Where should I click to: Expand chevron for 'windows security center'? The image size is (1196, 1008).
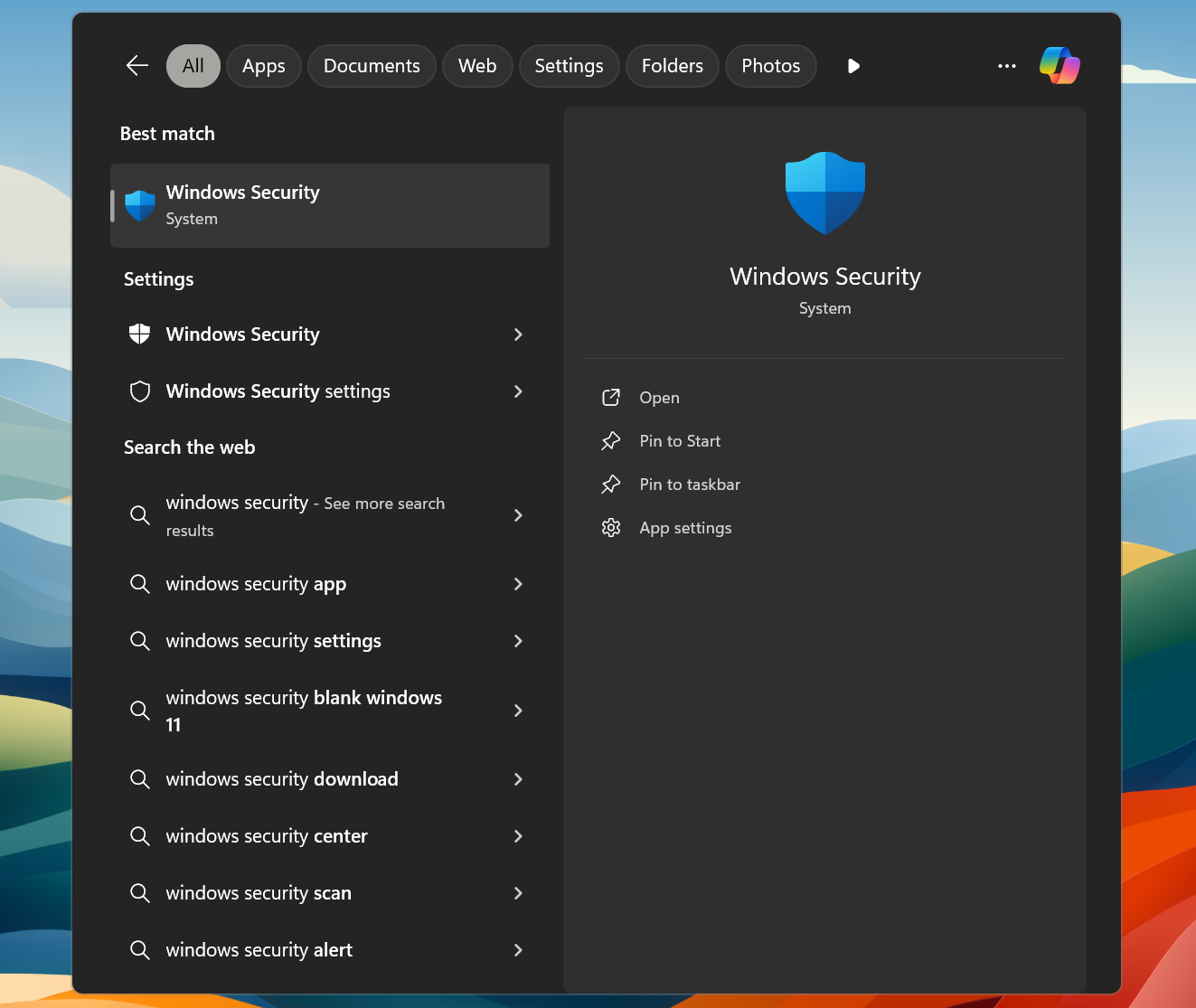click(x=518, y=836)
